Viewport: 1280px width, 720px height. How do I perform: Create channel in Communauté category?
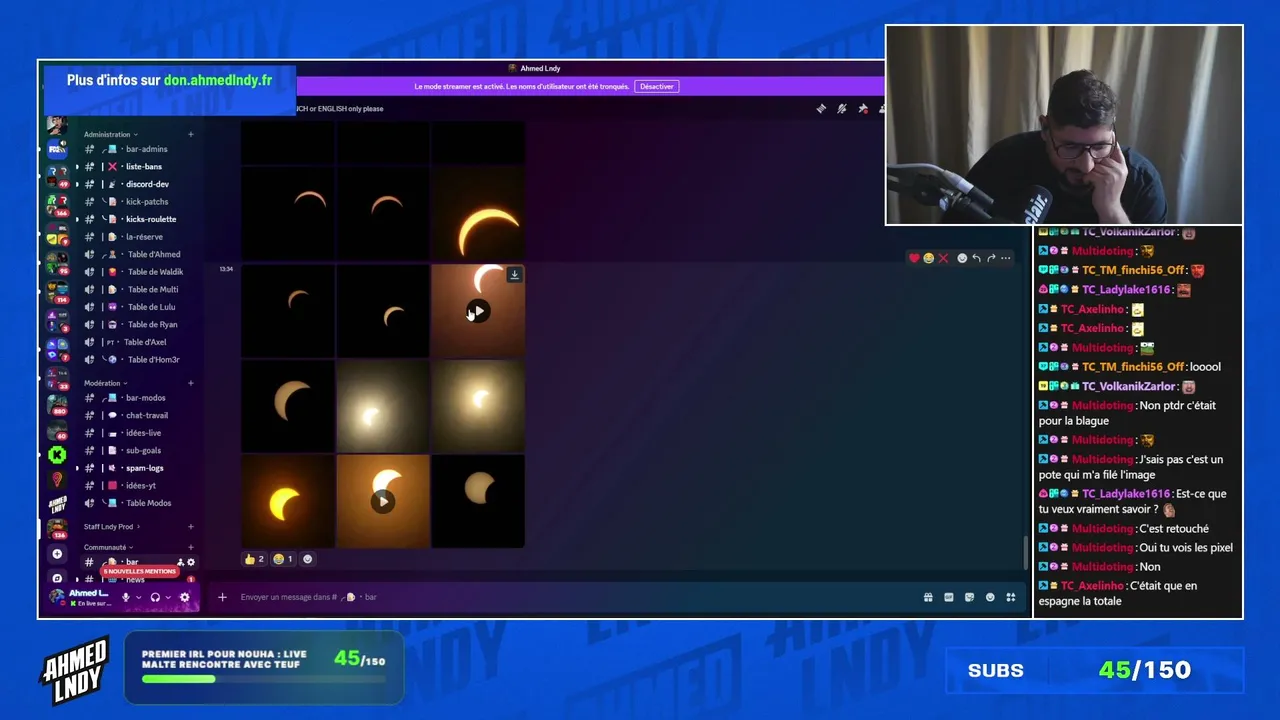click(191, 547)
